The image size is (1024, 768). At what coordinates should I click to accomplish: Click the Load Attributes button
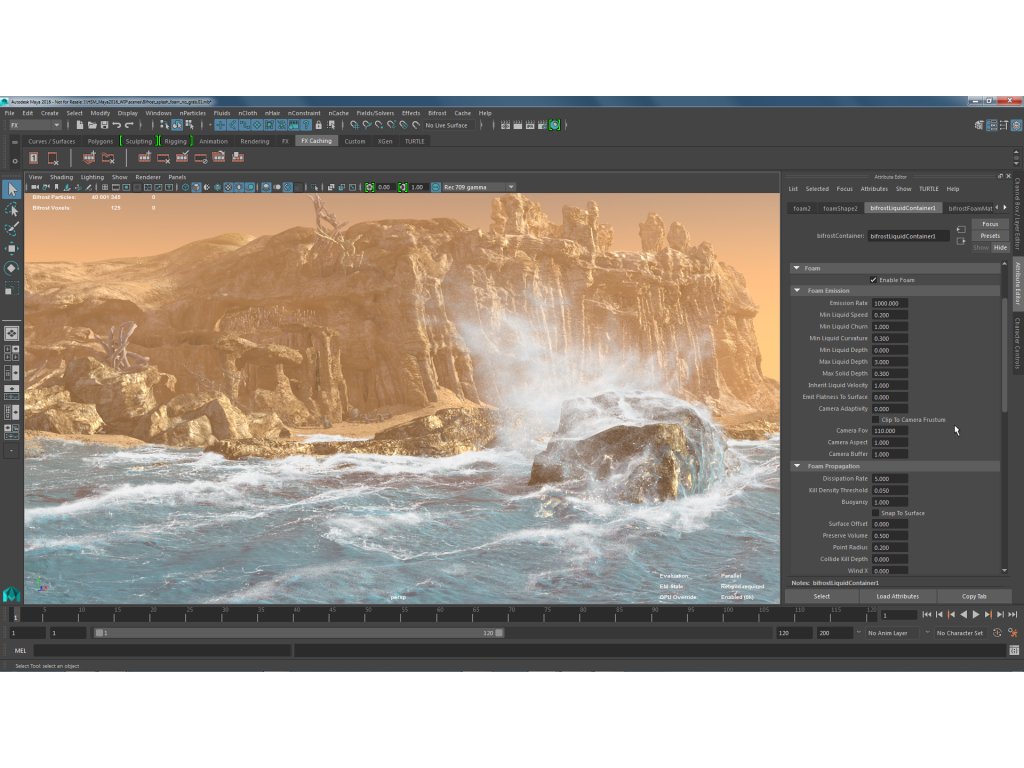(x=897, y=596)
